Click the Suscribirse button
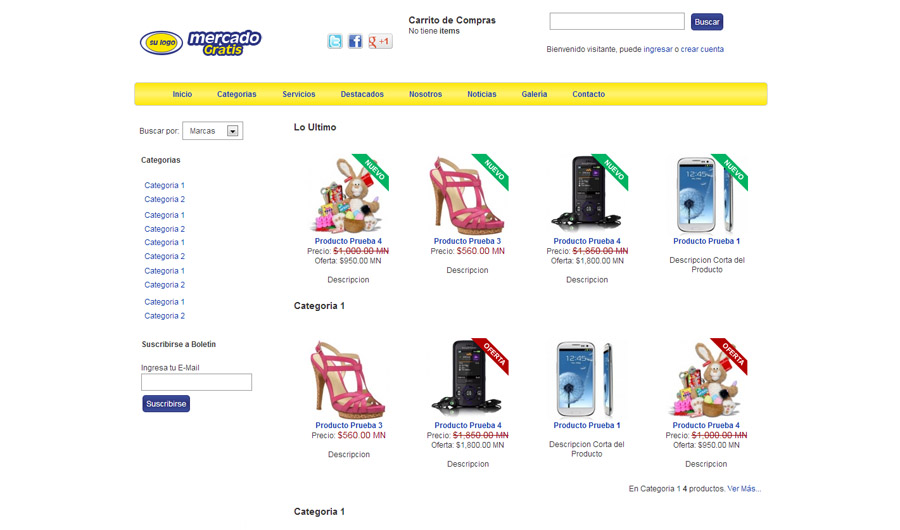The image size is (900, 530). coord(166,404)
